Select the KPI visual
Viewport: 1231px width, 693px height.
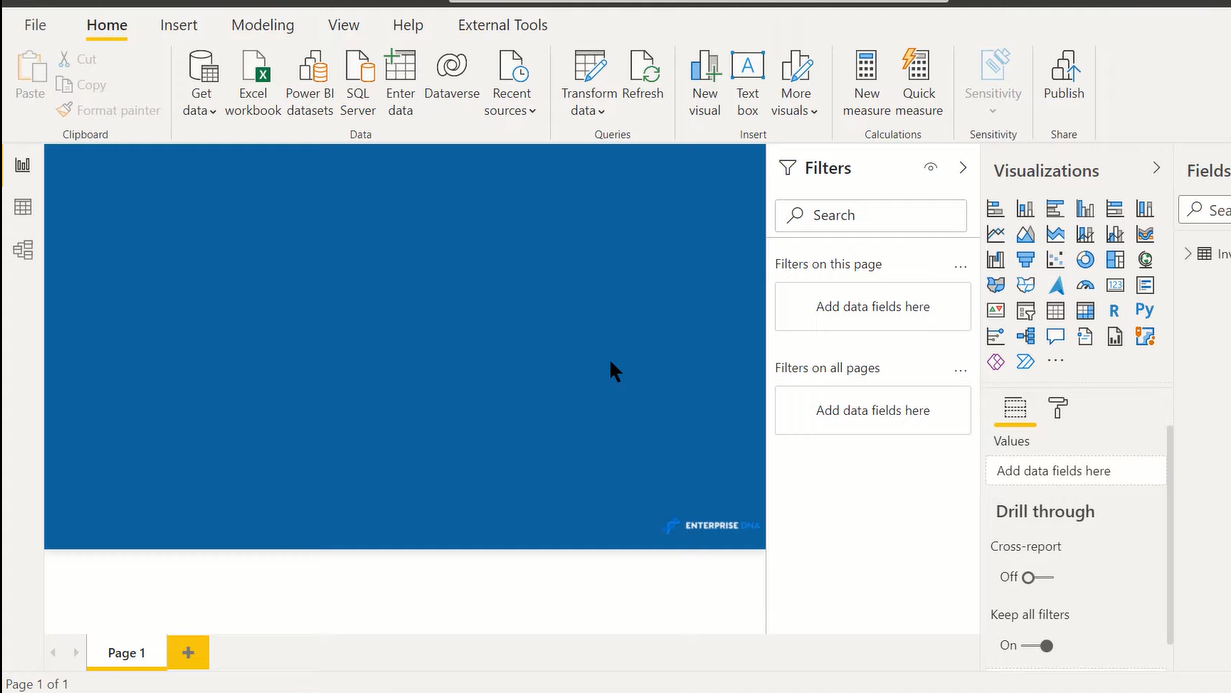tap(995, 311)
